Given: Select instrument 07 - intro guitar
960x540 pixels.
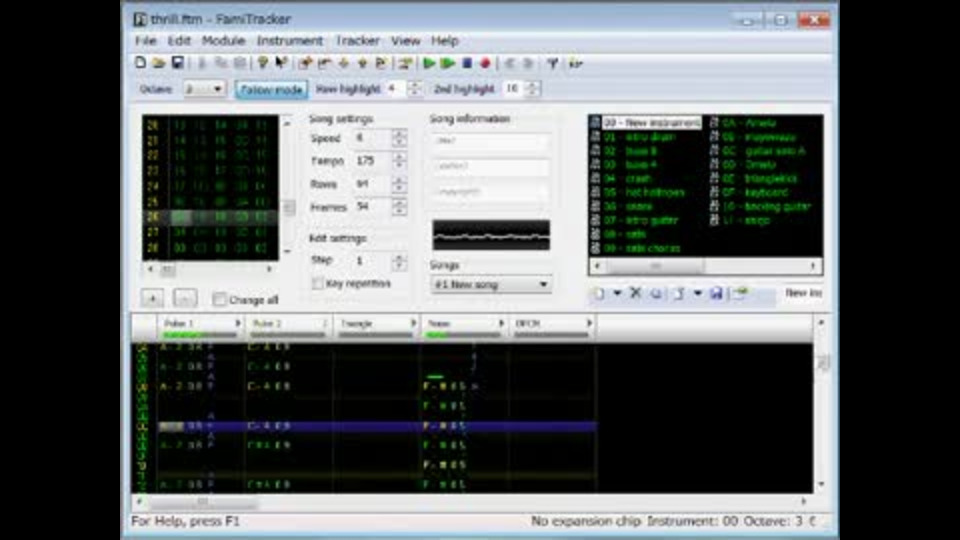Looking at the screenshot, I should coord(640,220).
